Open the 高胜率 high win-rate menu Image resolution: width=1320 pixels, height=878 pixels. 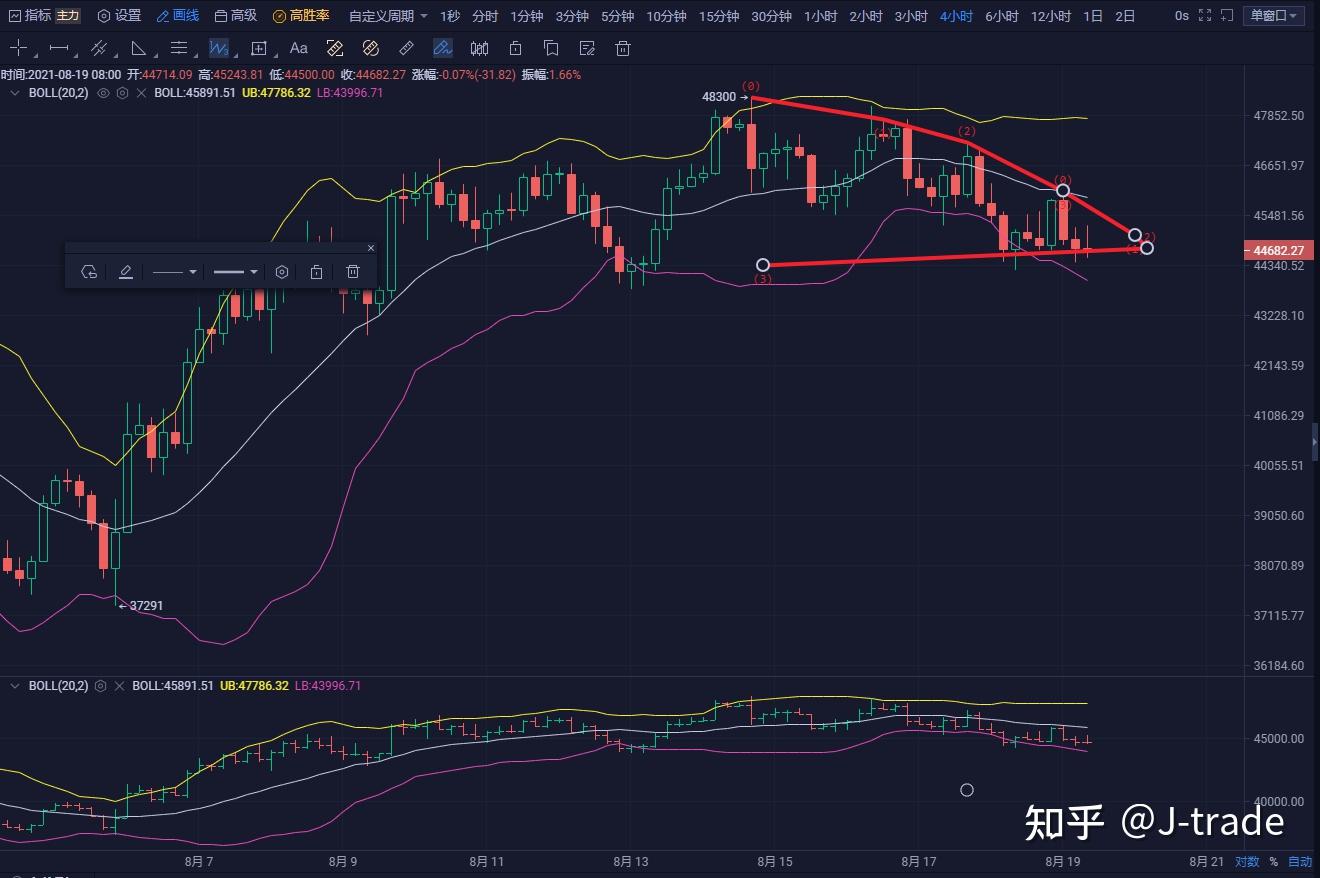click(301, 16)
